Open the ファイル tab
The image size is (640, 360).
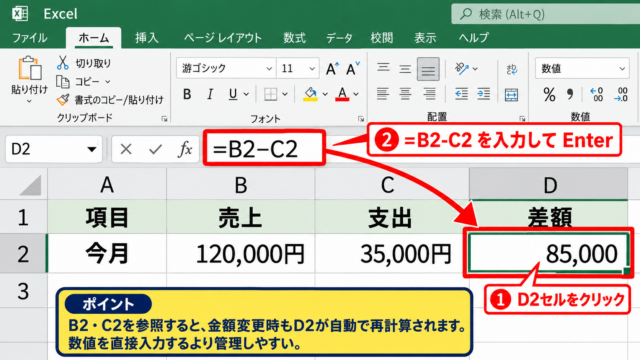(x=29, y=38)
